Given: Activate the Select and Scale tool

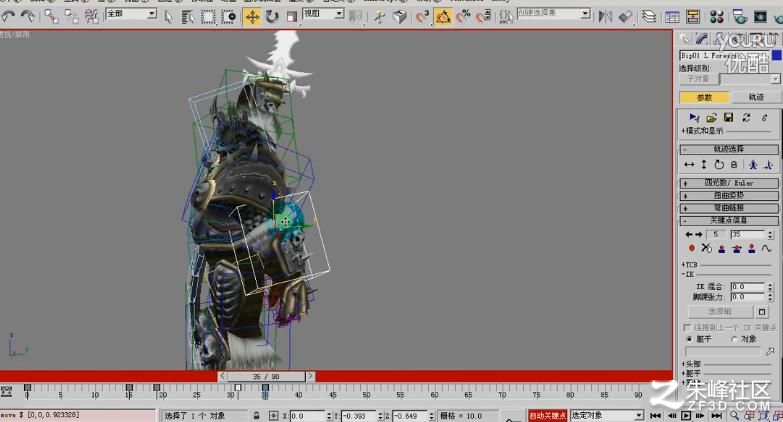Looking at the screenshot, I should 292,17.
